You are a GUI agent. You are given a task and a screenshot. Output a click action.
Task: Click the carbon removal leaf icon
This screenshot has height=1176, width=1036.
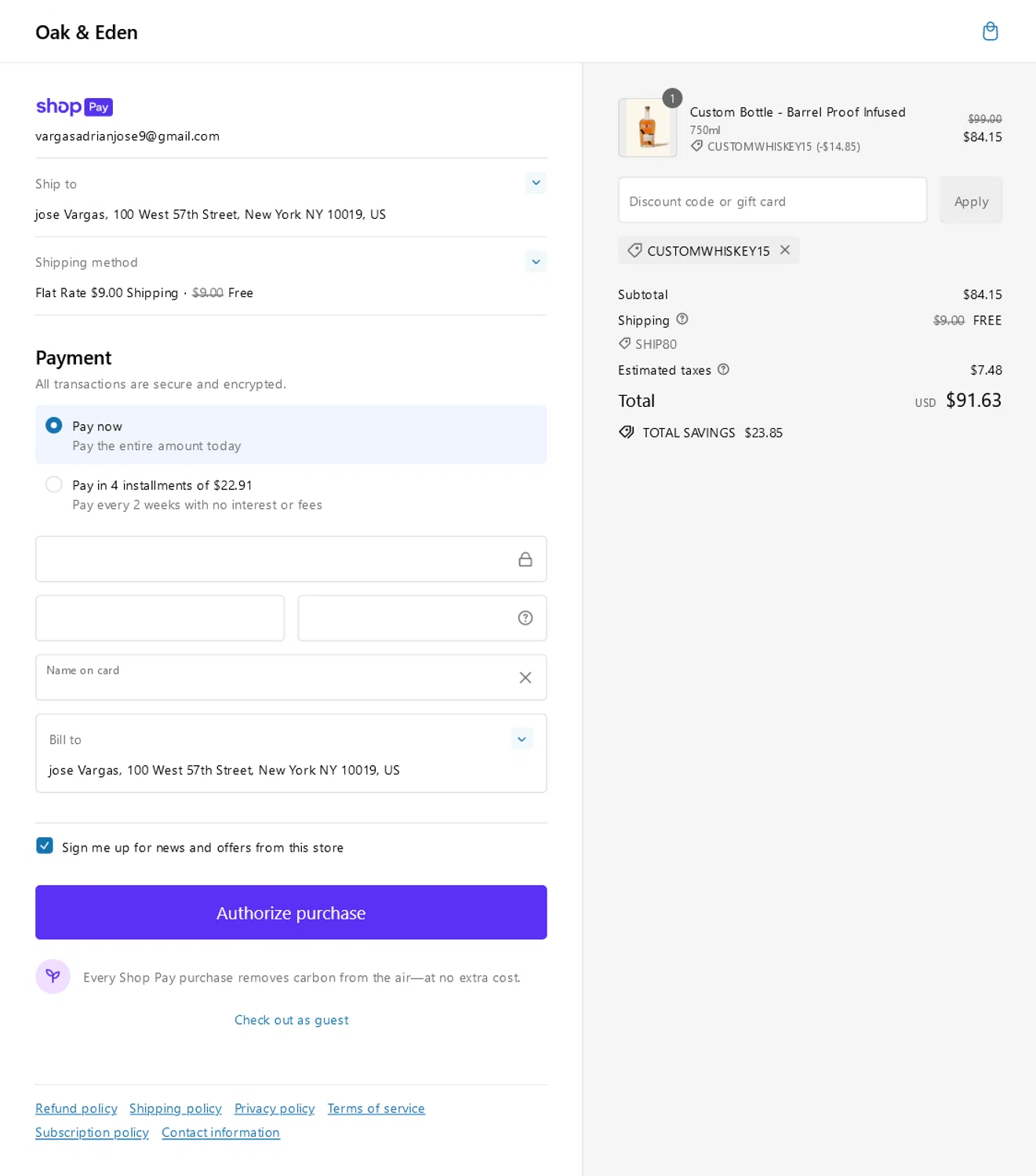point(53,976)
